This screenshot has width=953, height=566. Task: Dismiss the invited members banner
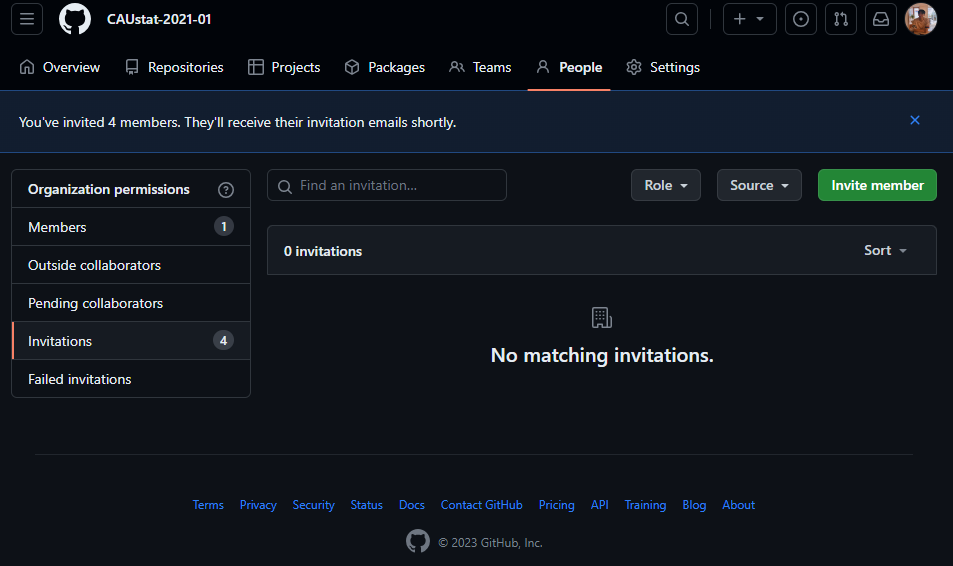click(x=915, y=120)
